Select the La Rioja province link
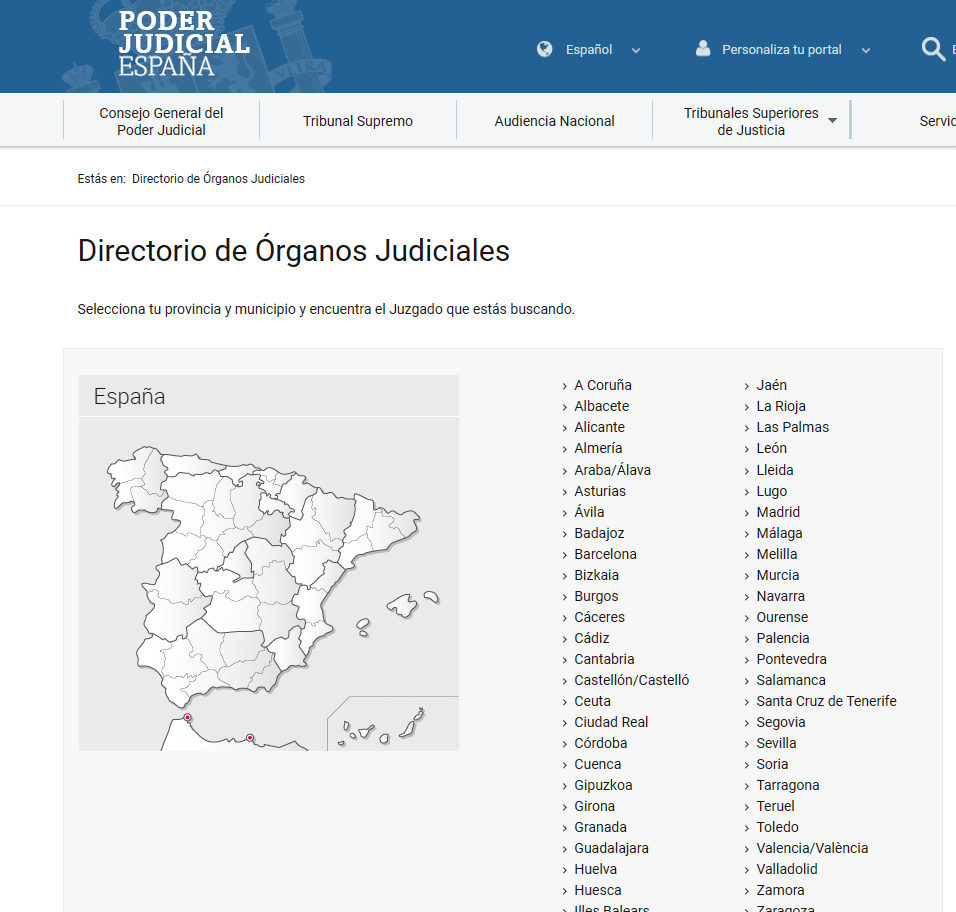Image resolution: width=956 pixels, height=912 pixels. coord(781,406)
